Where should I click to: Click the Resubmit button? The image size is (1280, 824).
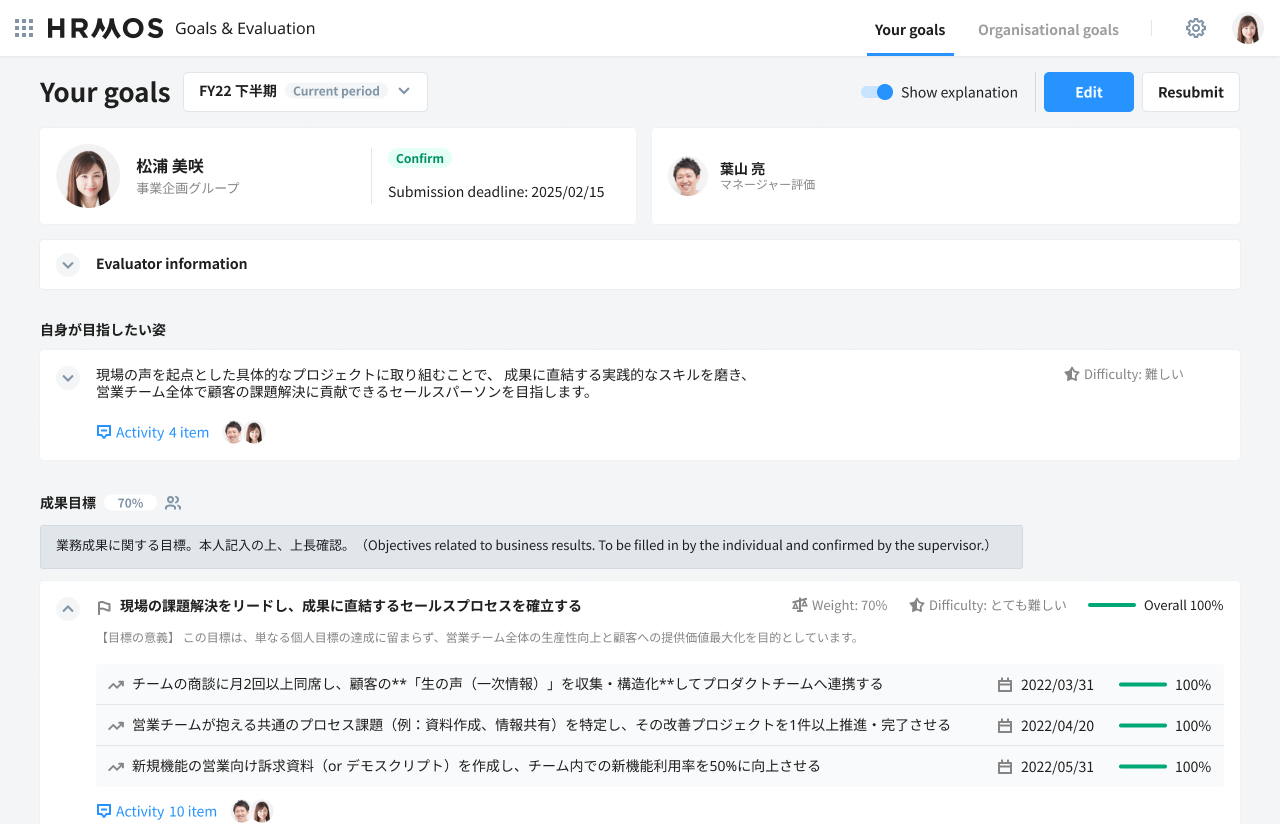pos(1190,92)
